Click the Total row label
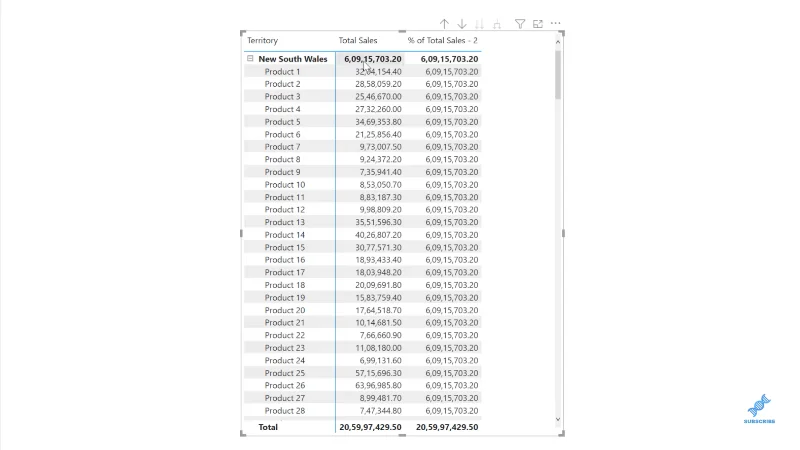 tap(268, 427)
